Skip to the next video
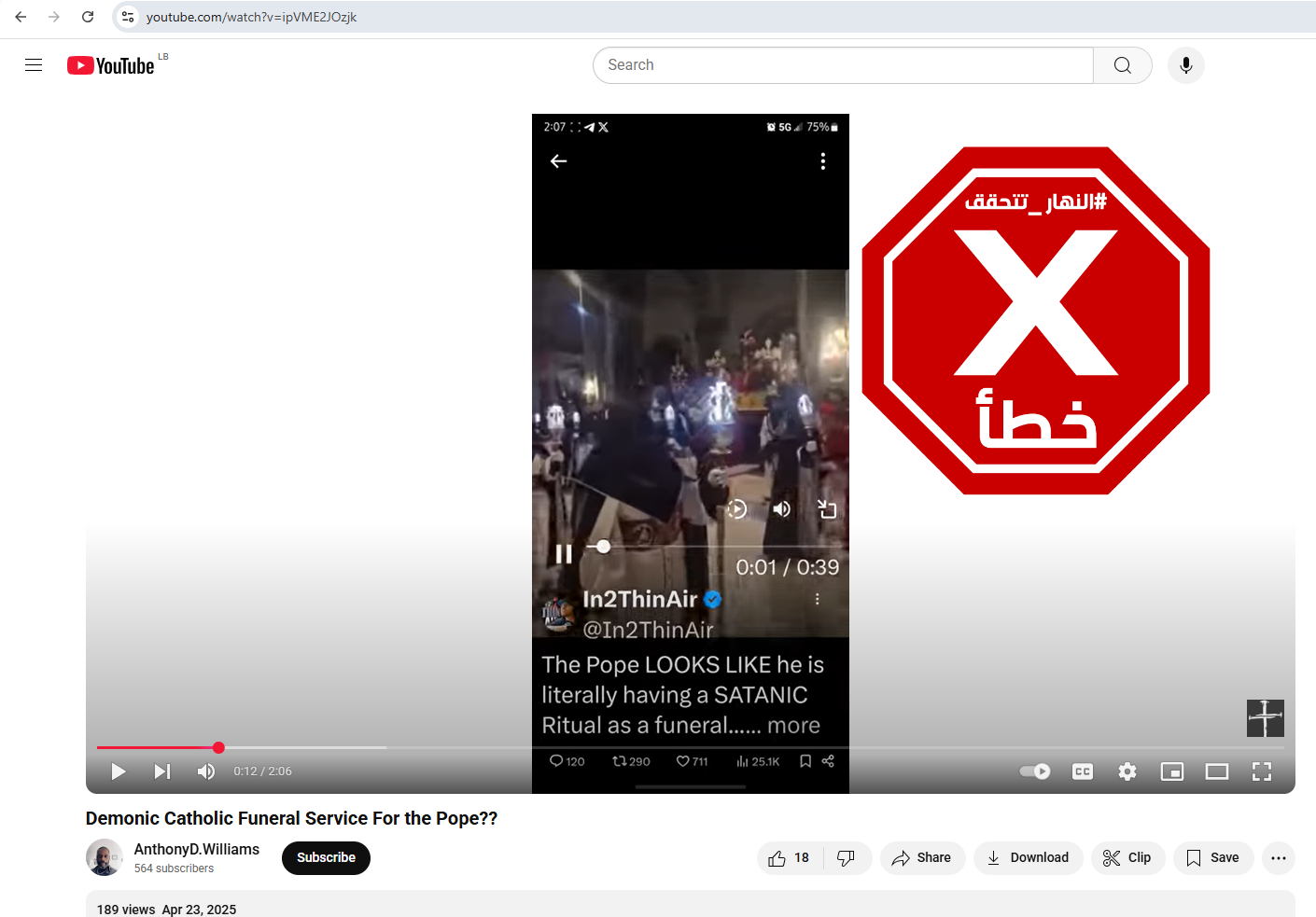 point(162,771)
